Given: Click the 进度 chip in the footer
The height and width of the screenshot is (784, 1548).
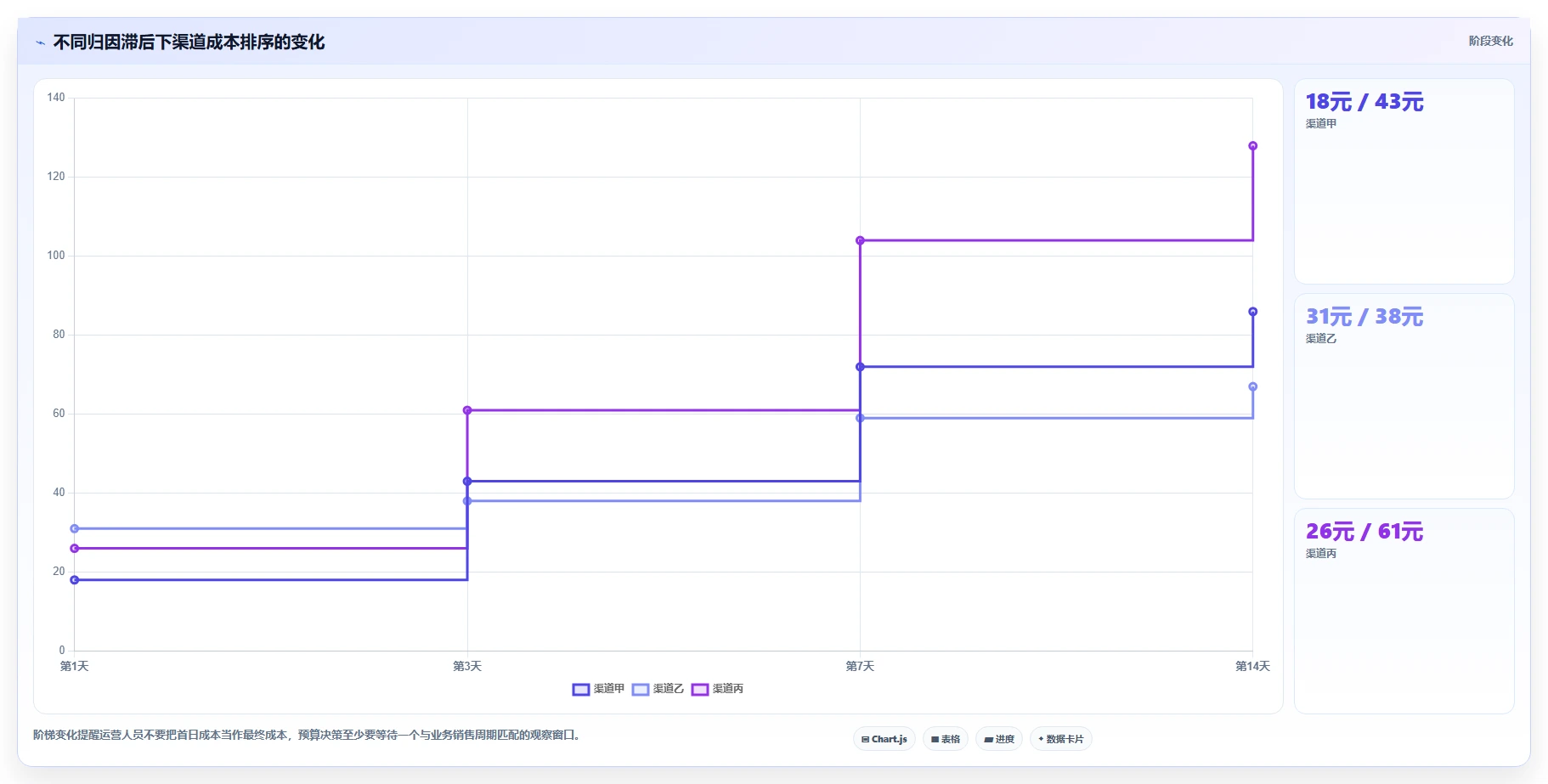Looking at the screenshot, I should (x=999, y=739).
